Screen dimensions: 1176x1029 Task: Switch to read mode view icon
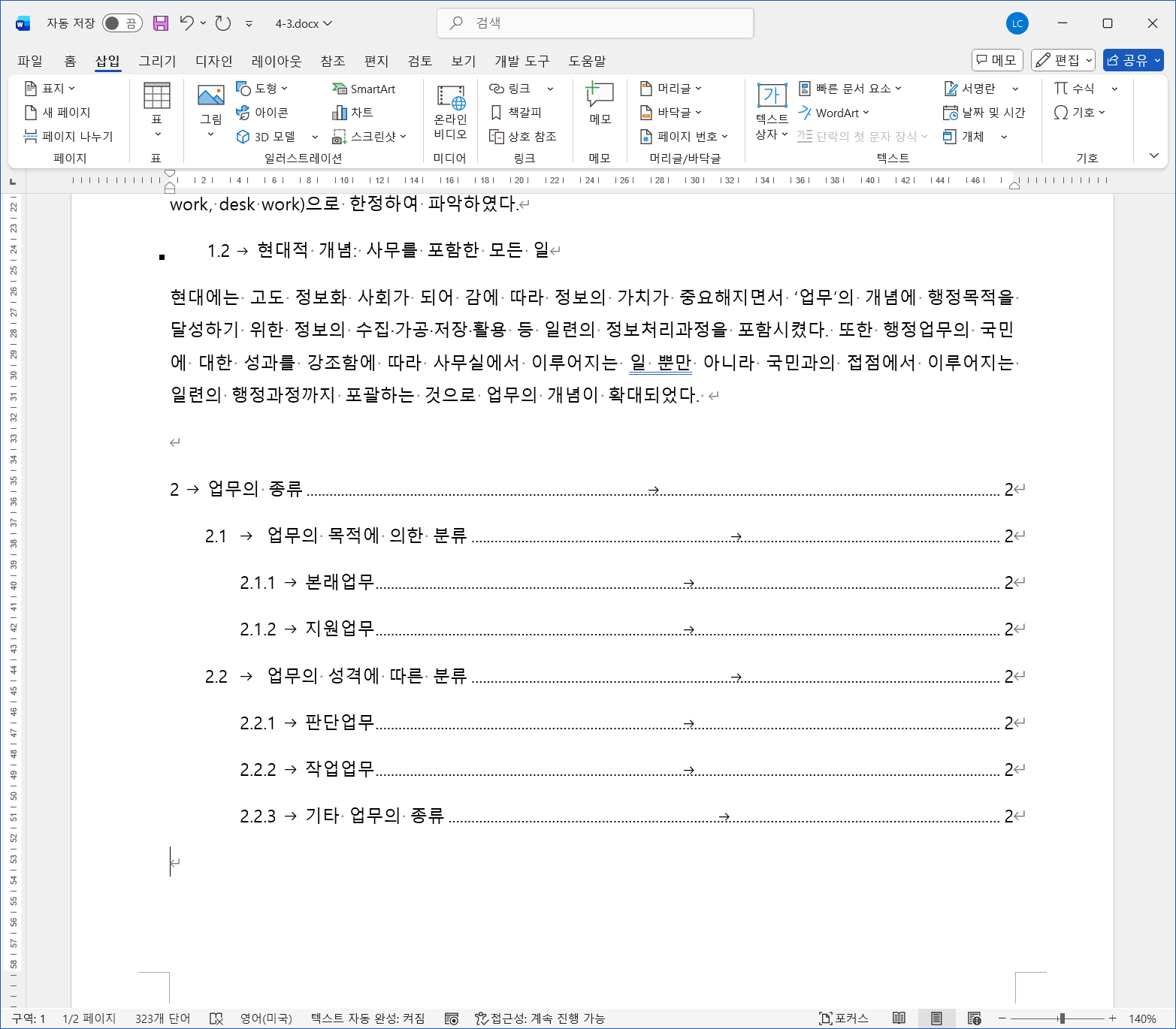point(899,1018)
